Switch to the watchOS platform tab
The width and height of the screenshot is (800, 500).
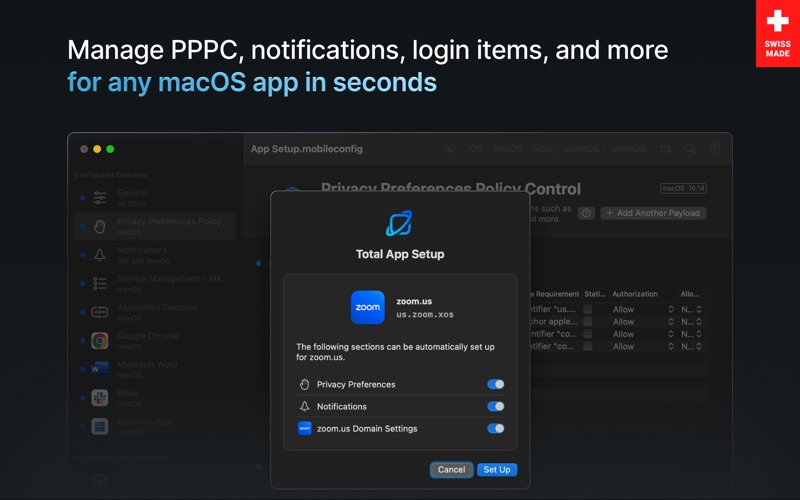pyautogui.click(x=628, y=148)
